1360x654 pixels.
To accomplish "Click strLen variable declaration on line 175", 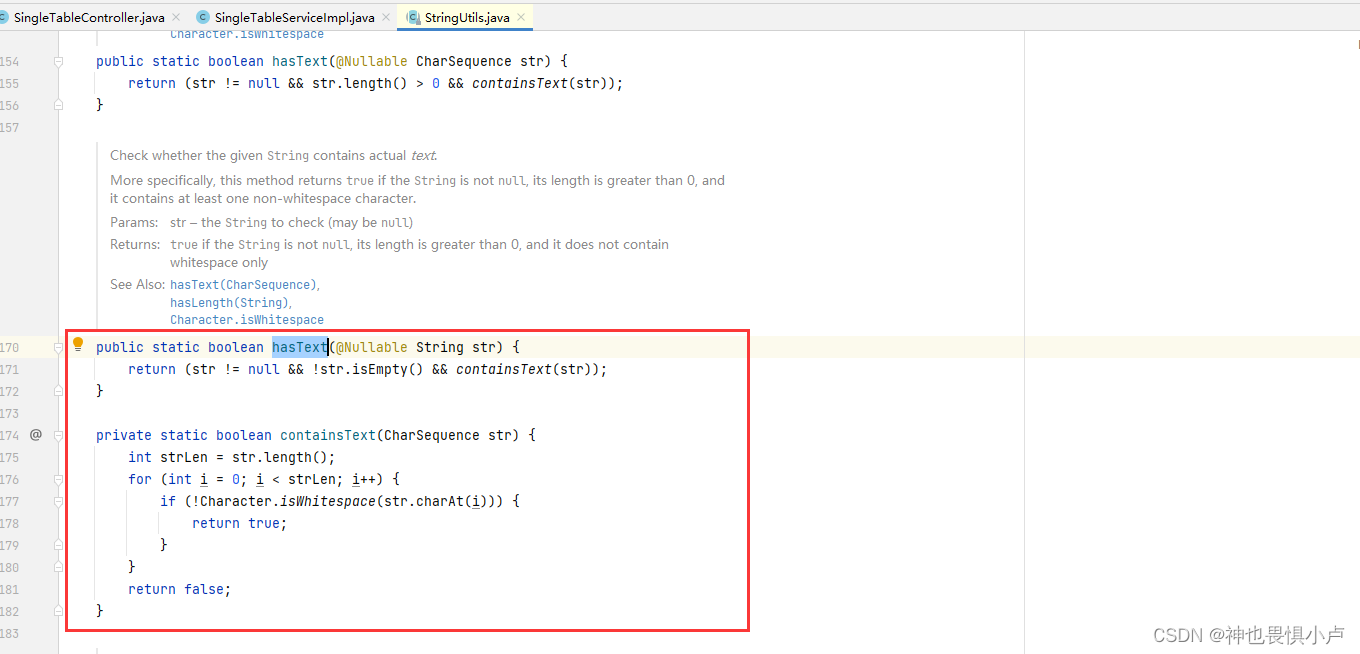I will click(184, 457).
